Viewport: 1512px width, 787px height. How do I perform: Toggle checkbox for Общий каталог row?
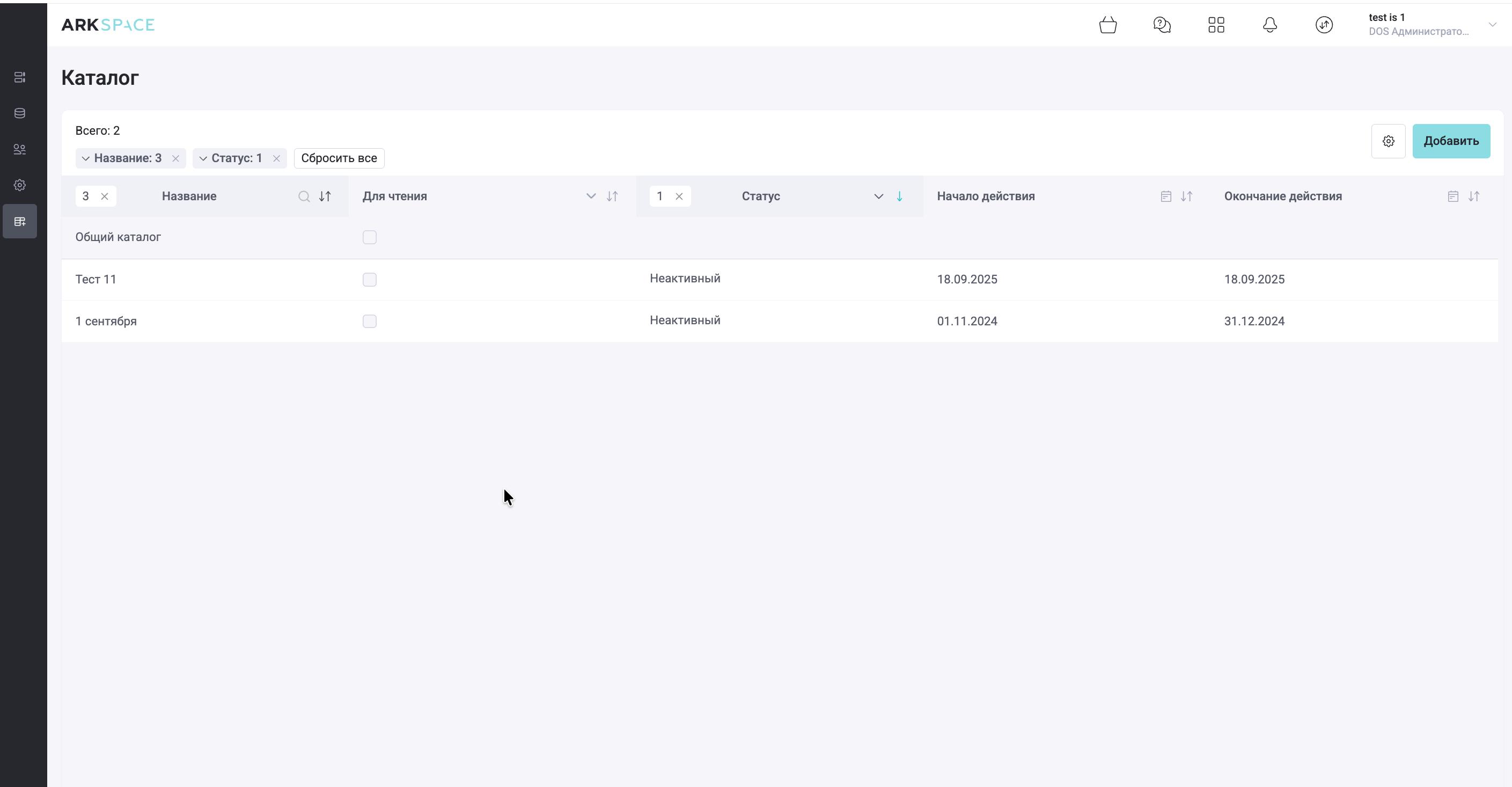(x=369, y=237)
